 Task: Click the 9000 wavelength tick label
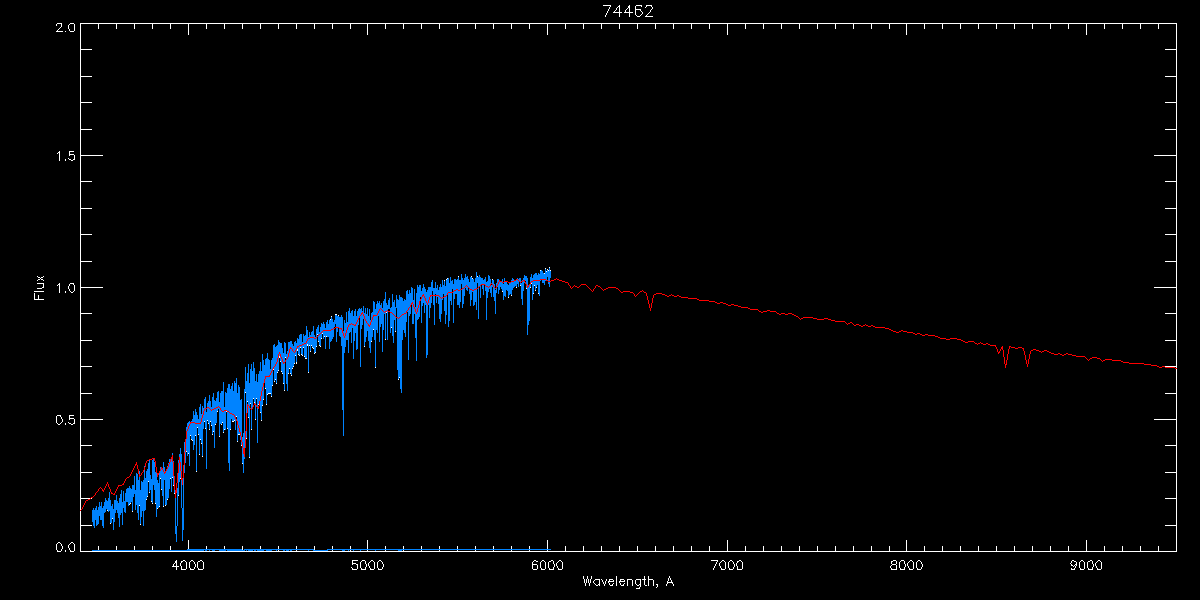[x=1086, y=564]
